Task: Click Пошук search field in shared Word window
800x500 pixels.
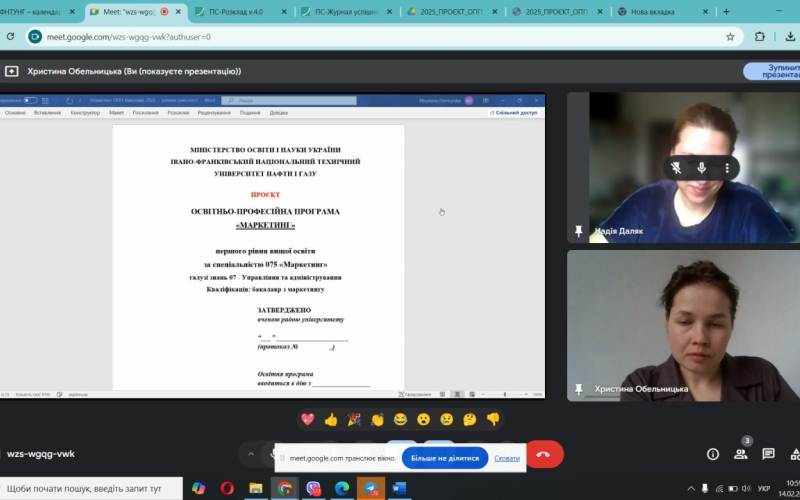Action: pyautogui.click(x=289, y=101)
